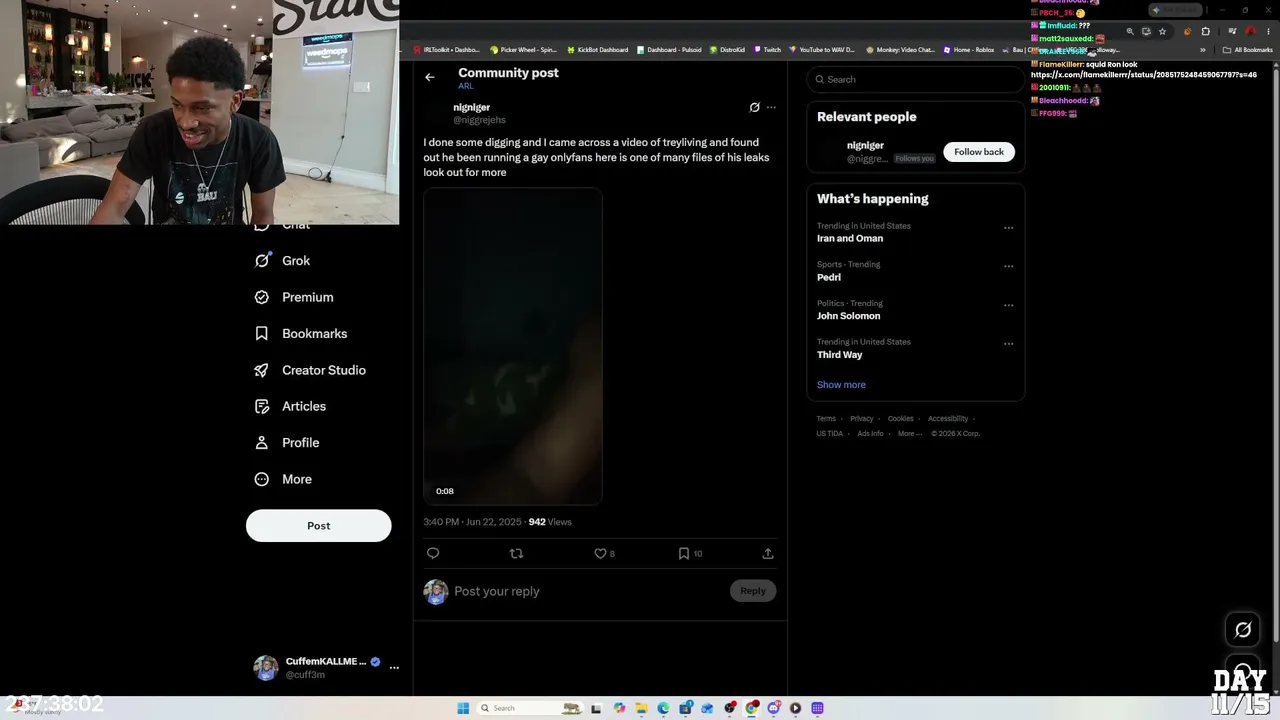1280x720 pixels.
Task: Open Discord from the taskbar
Action: pos(774,708)
